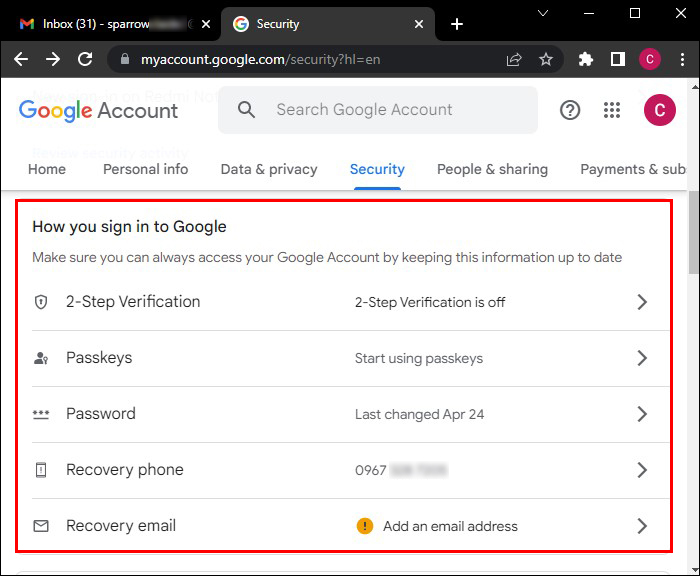Image resolution: width=700 pixels, height=576 pixels.
Task: Open the Help question mark icon
Action: click(570, 110)
